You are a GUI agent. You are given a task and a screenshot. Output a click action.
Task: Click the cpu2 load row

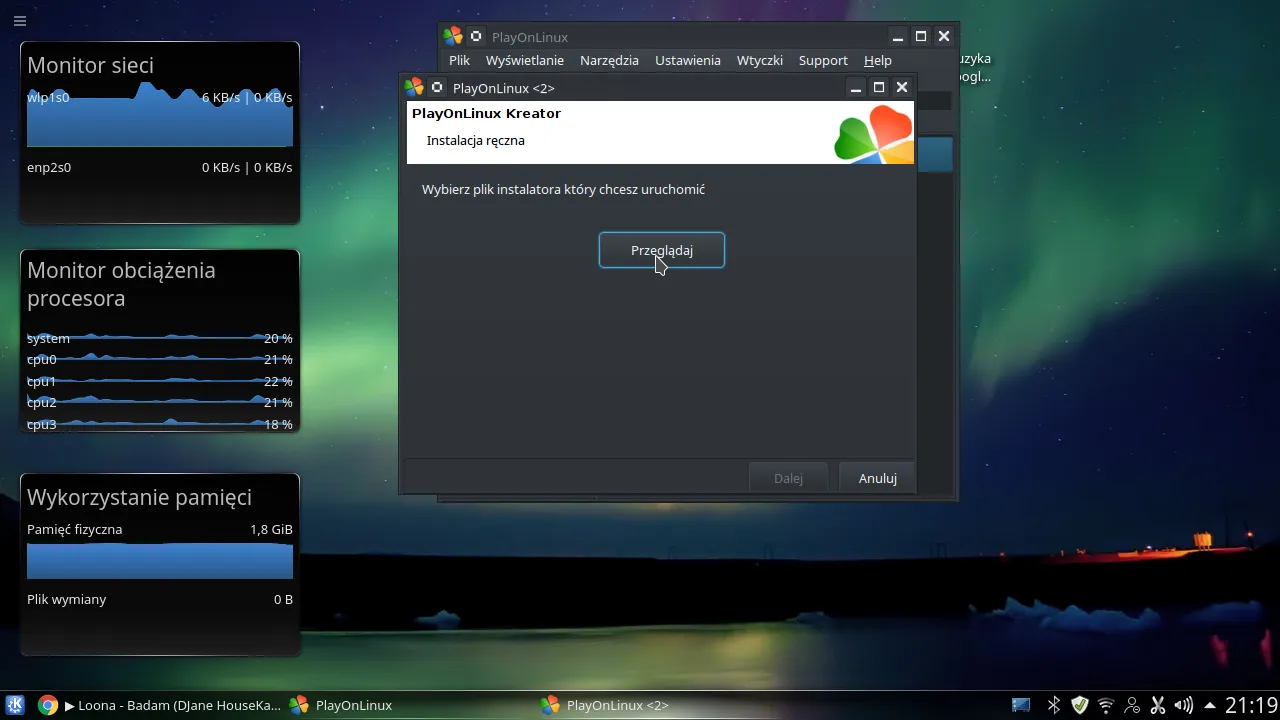(x=160, y=402)
